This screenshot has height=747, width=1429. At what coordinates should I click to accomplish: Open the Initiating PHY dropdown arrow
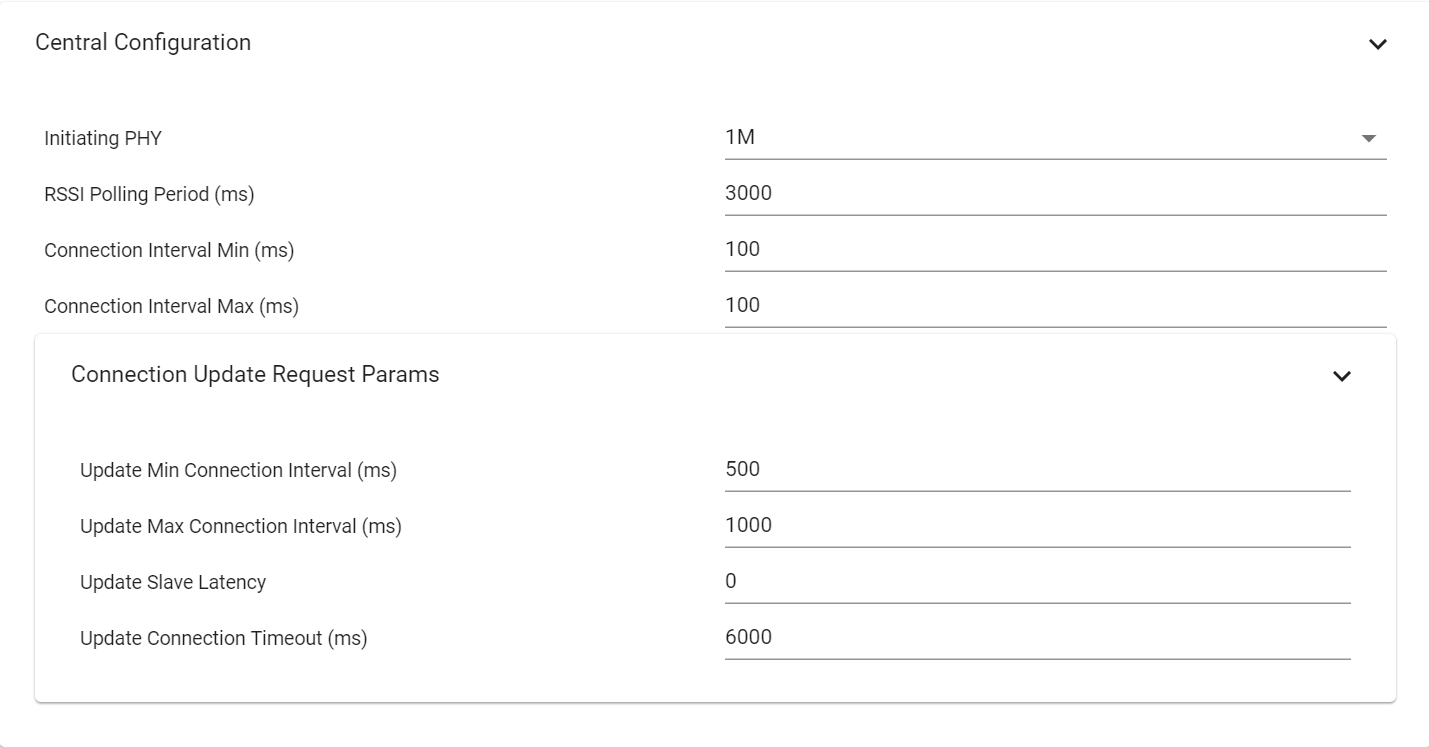1369,138
